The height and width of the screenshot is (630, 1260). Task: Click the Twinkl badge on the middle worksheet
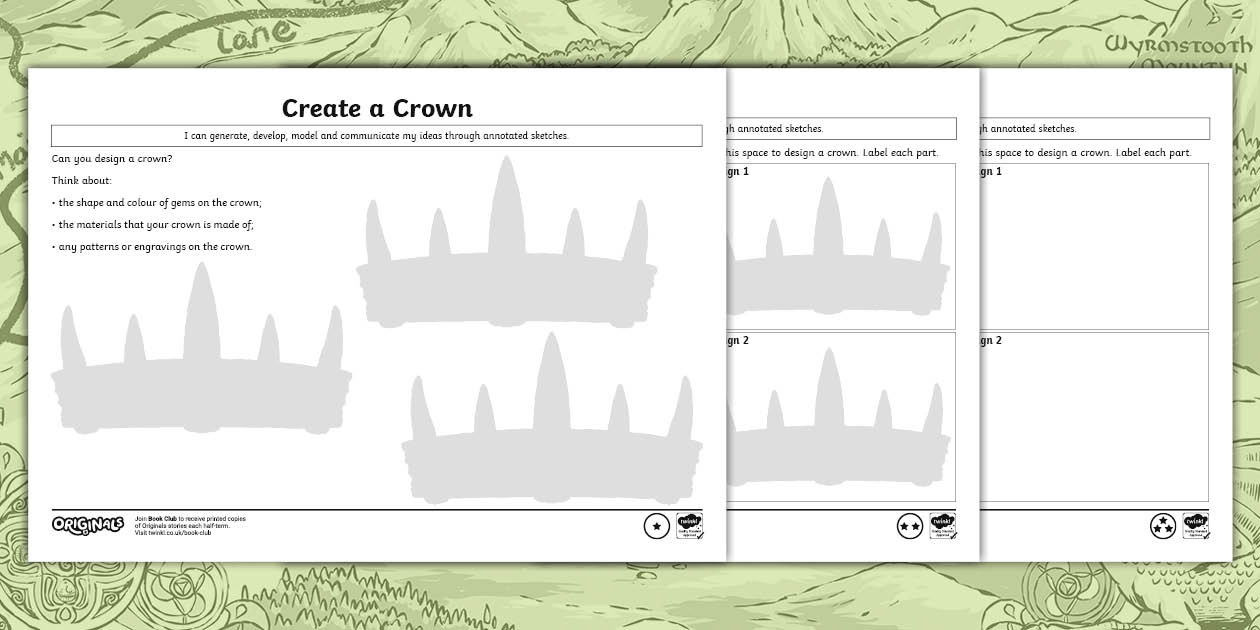click(942, 525)
